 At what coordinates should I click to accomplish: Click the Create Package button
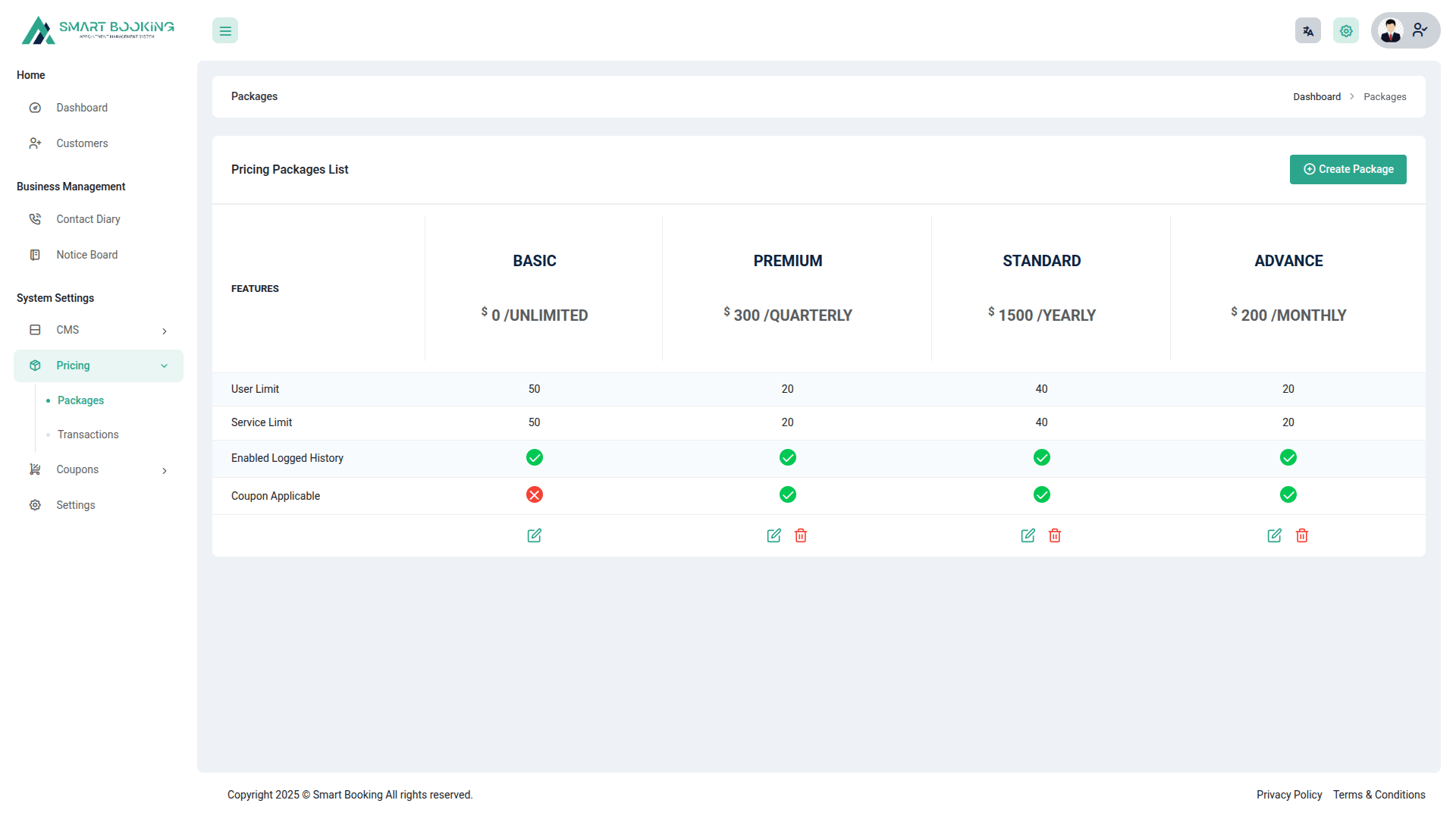pyautogui.click(x=1348, y=169)
